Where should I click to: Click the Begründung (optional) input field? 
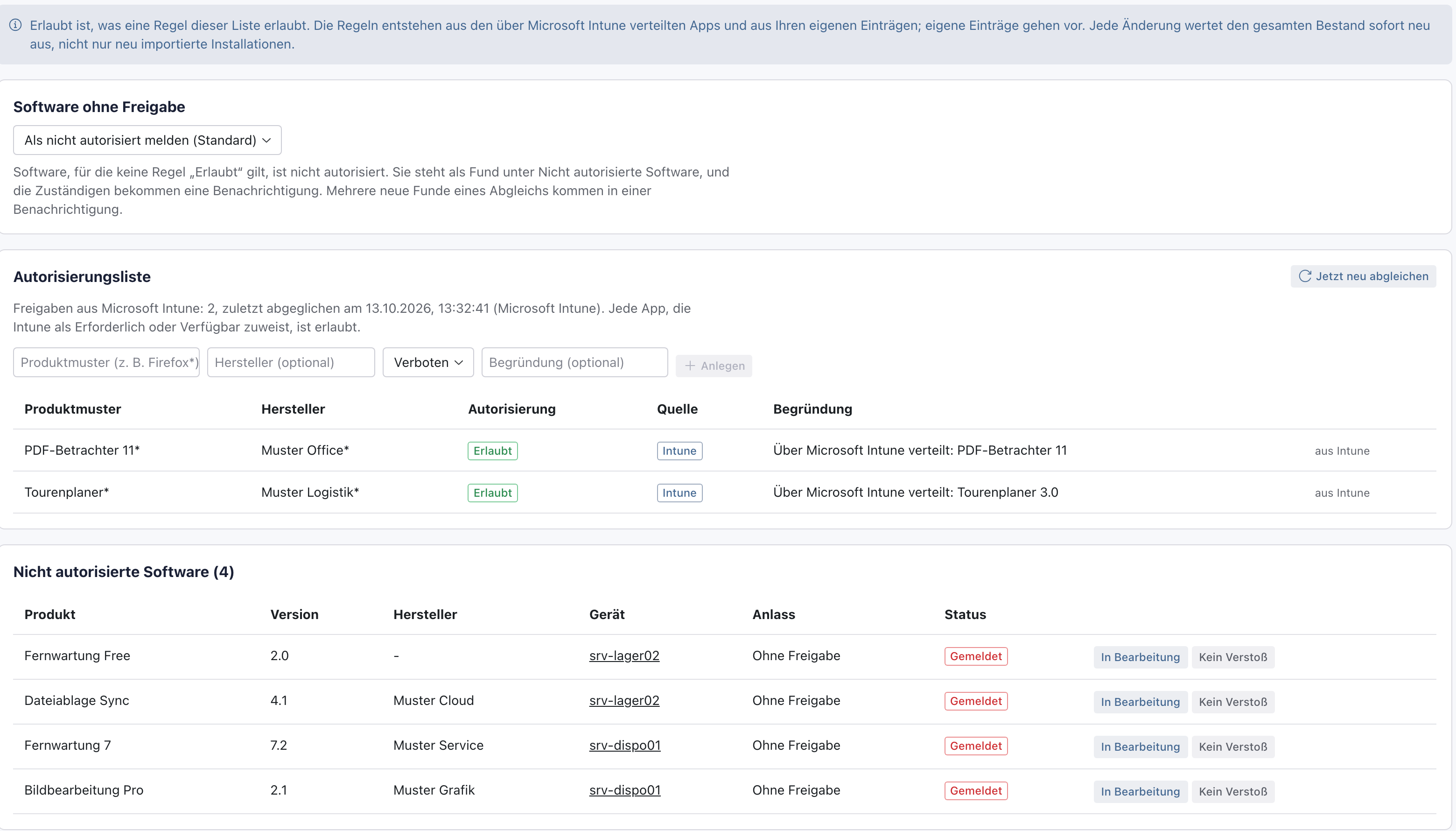point(574,362)
